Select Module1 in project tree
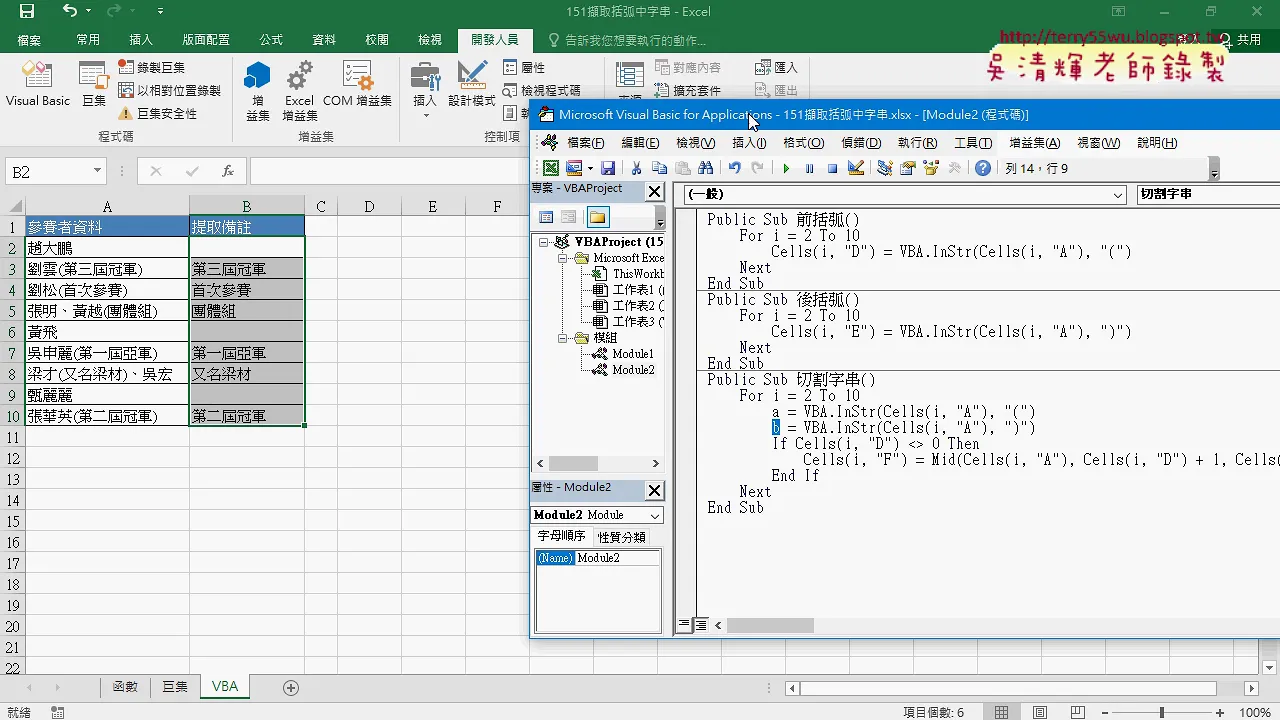 pyautogui.click(x=633, y=354)
